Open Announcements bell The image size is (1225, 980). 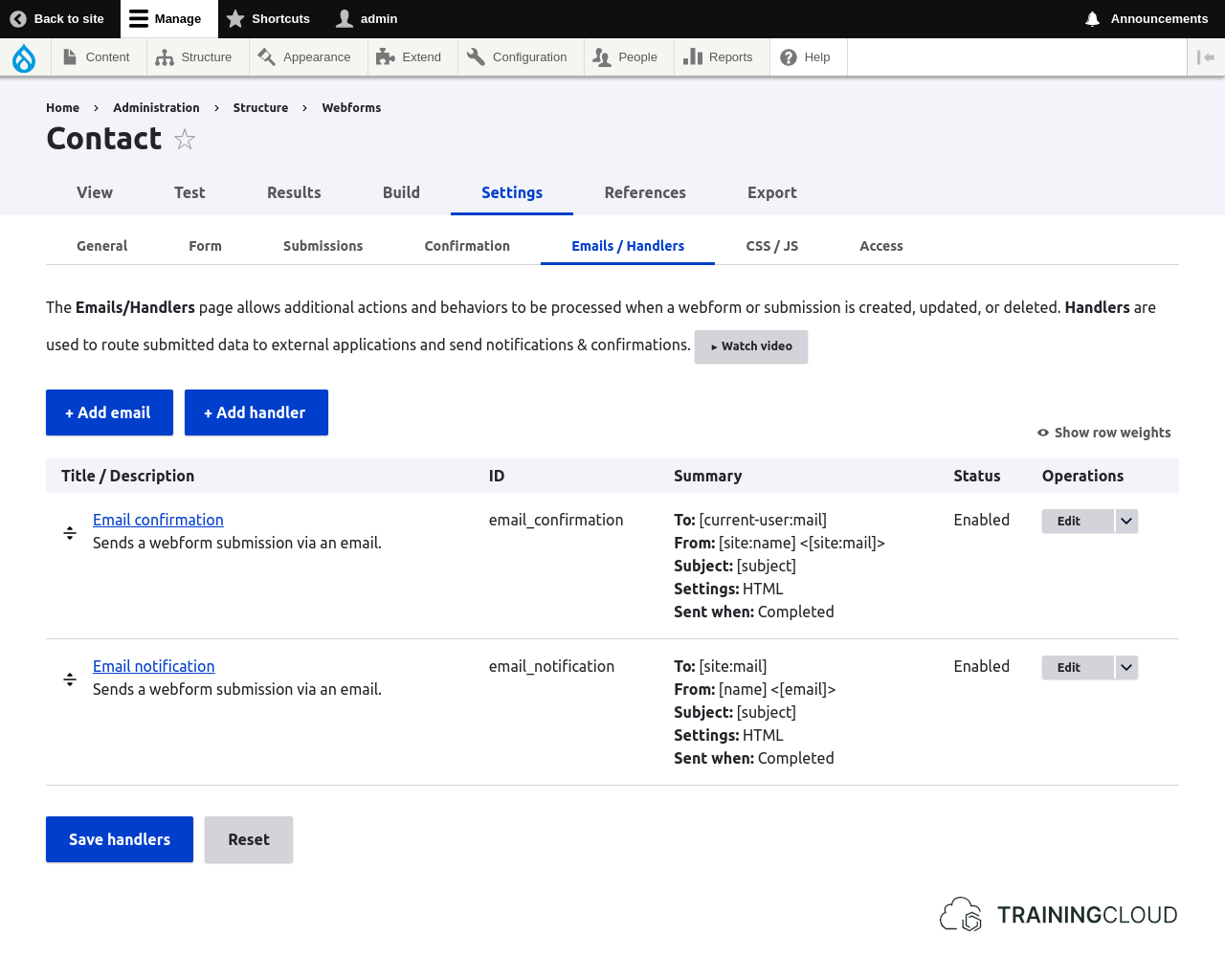tap(1147, 18)
